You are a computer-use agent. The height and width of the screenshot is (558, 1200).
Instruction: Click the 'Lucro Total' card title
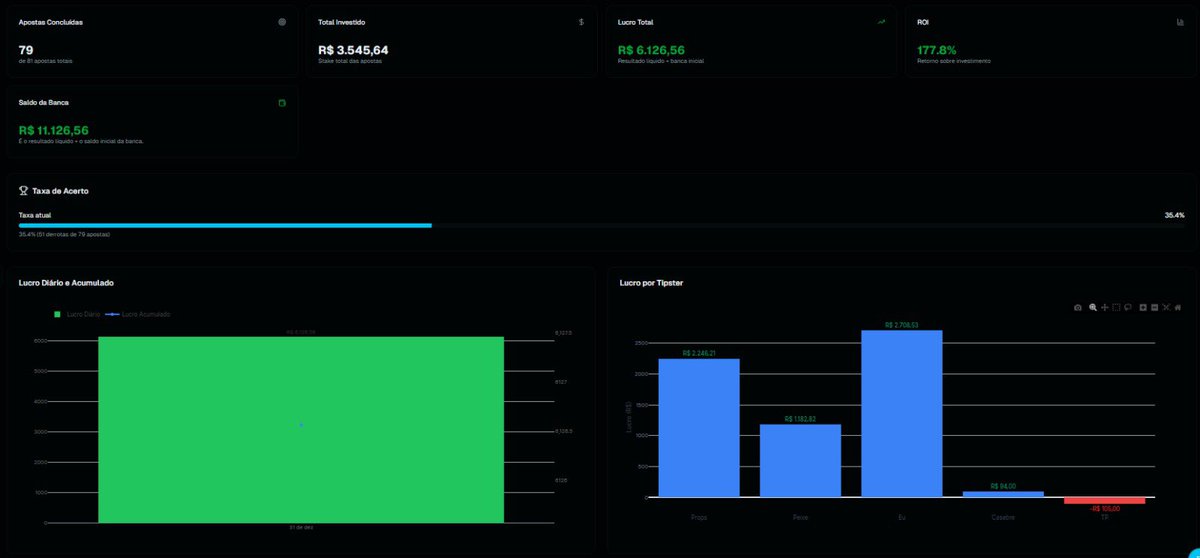point(636,21)
